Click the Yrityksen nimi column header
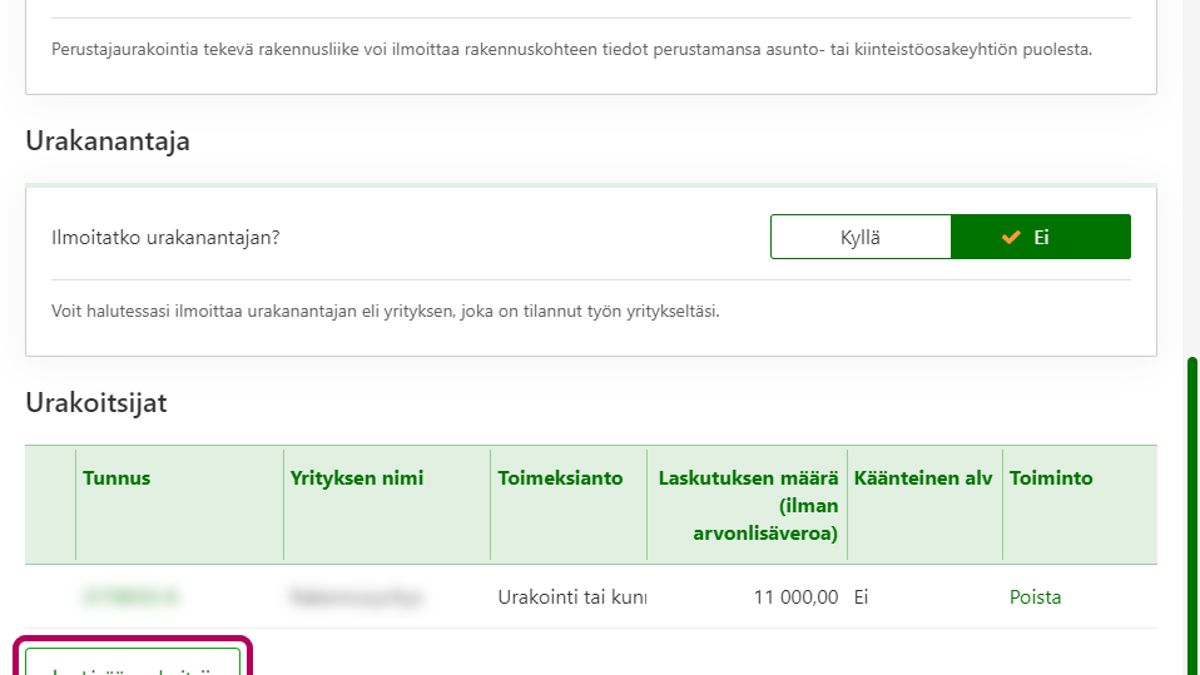 point(357,478)
